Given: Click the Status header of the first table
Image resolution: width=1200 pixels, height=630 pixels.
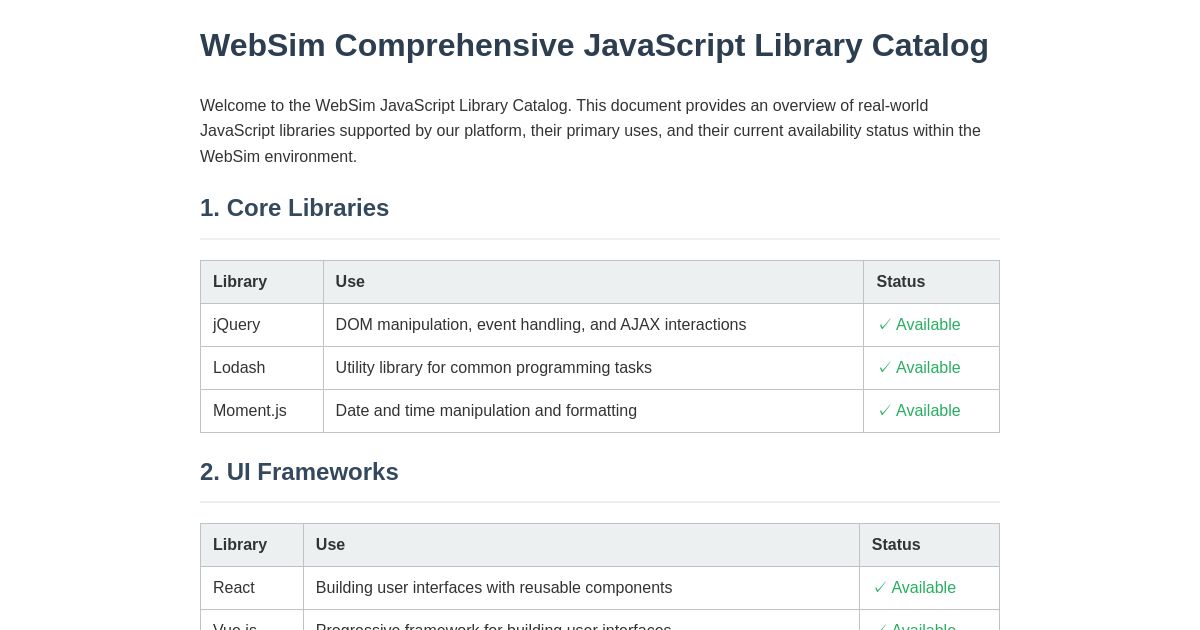Looking at the screenshot, I should [900, 282].
